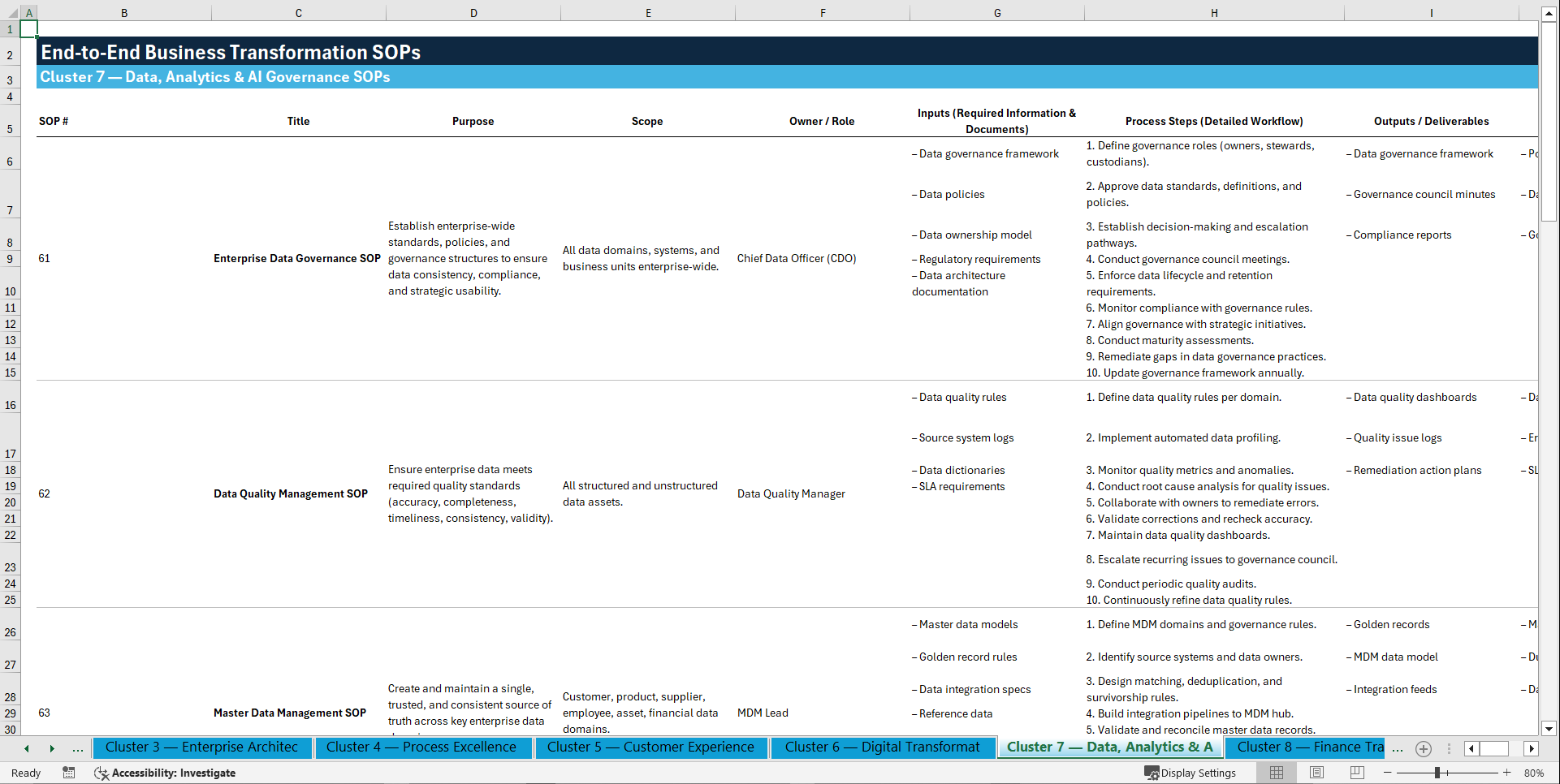The height and width of the screenshot is (784, 1560).
Task: Click the Zoom Out minus button
Action: (x=1389, y=773)
